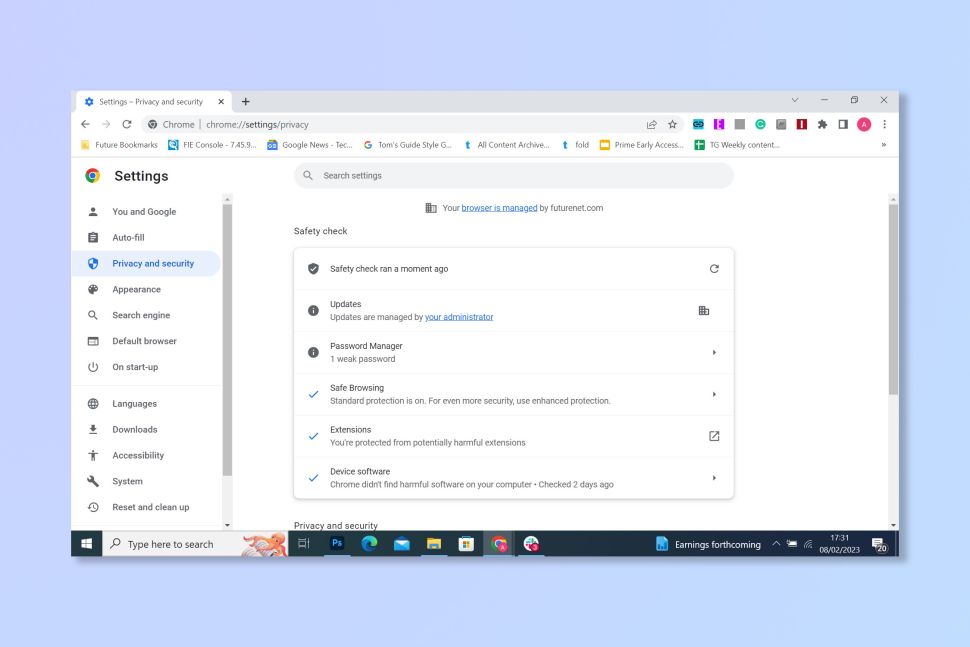
Task: Follow the 'your administrator' link
Action: [x=459, y=317]
